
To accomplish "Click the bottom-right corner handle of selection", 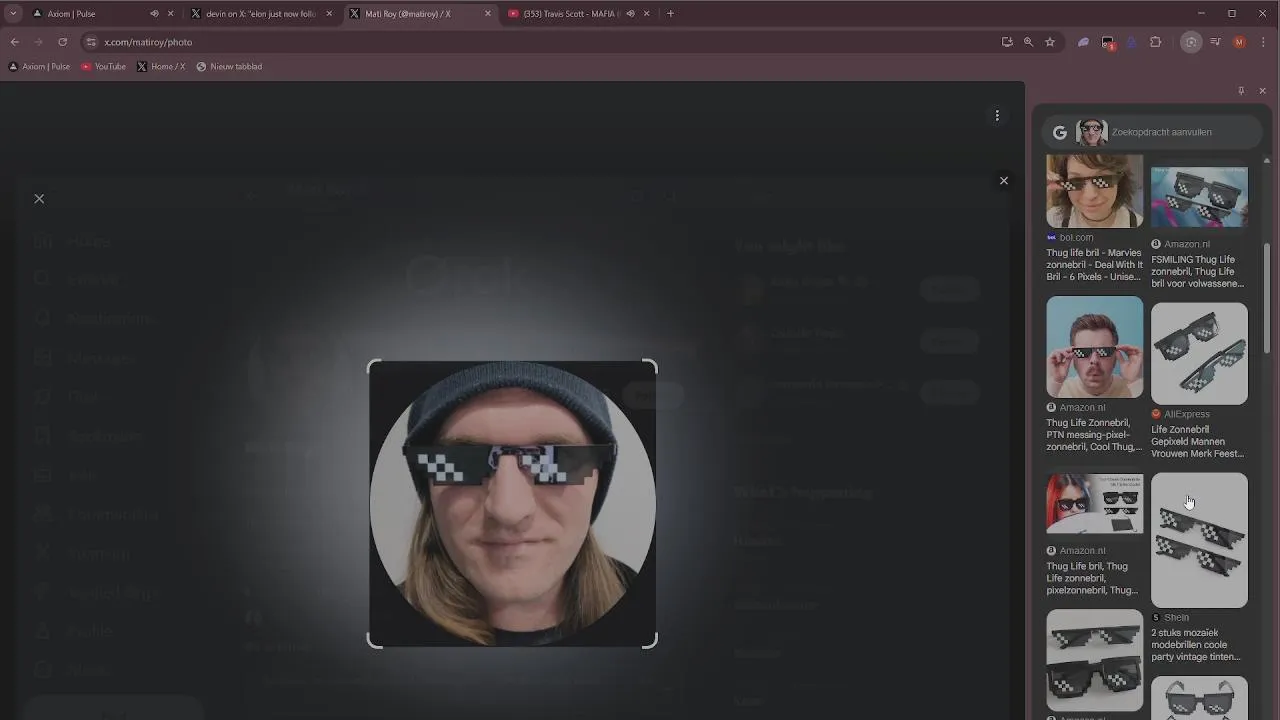I will (650, 641).
